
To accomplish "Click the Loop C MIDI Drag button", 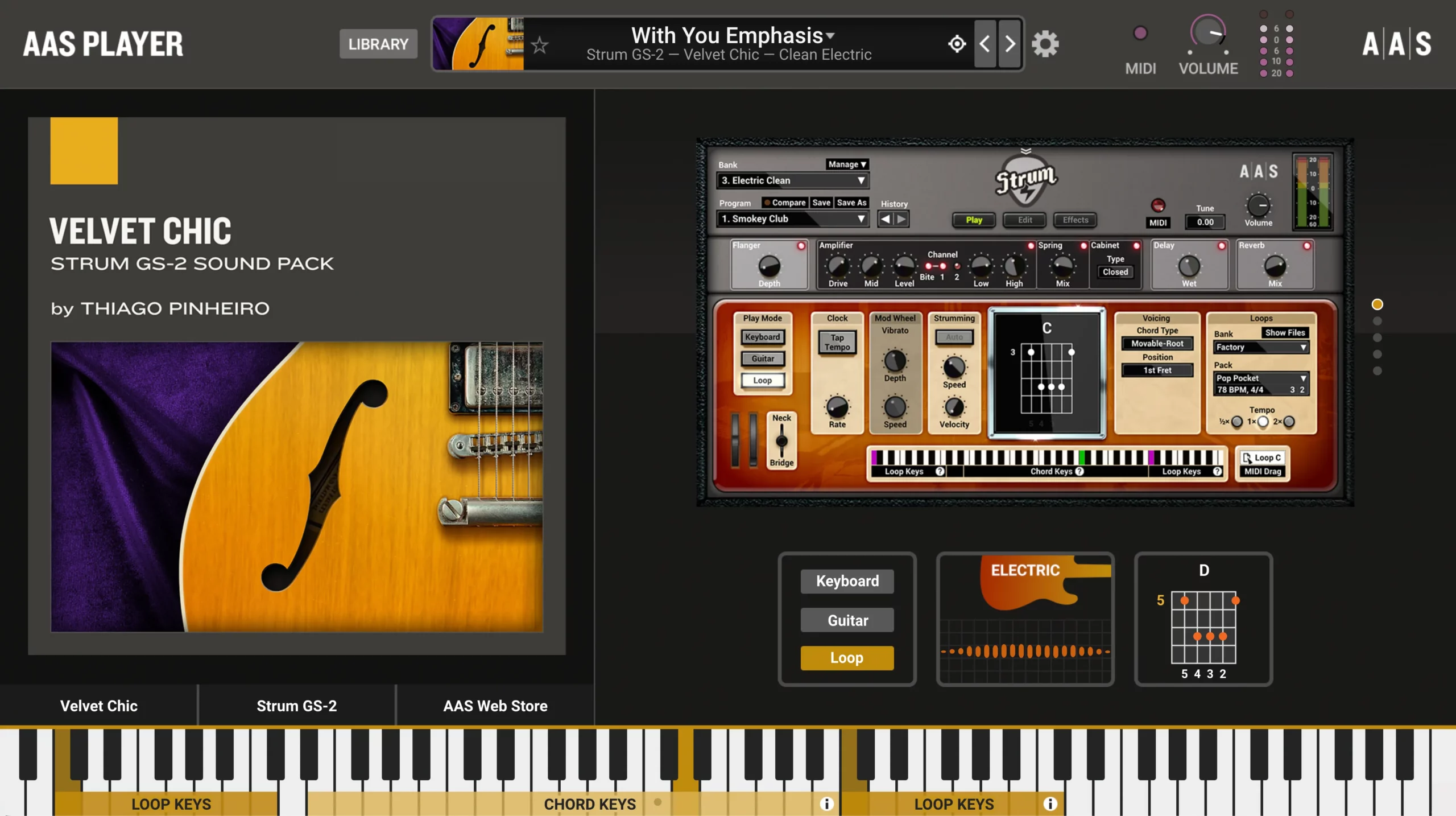I will click(1263, 464).
